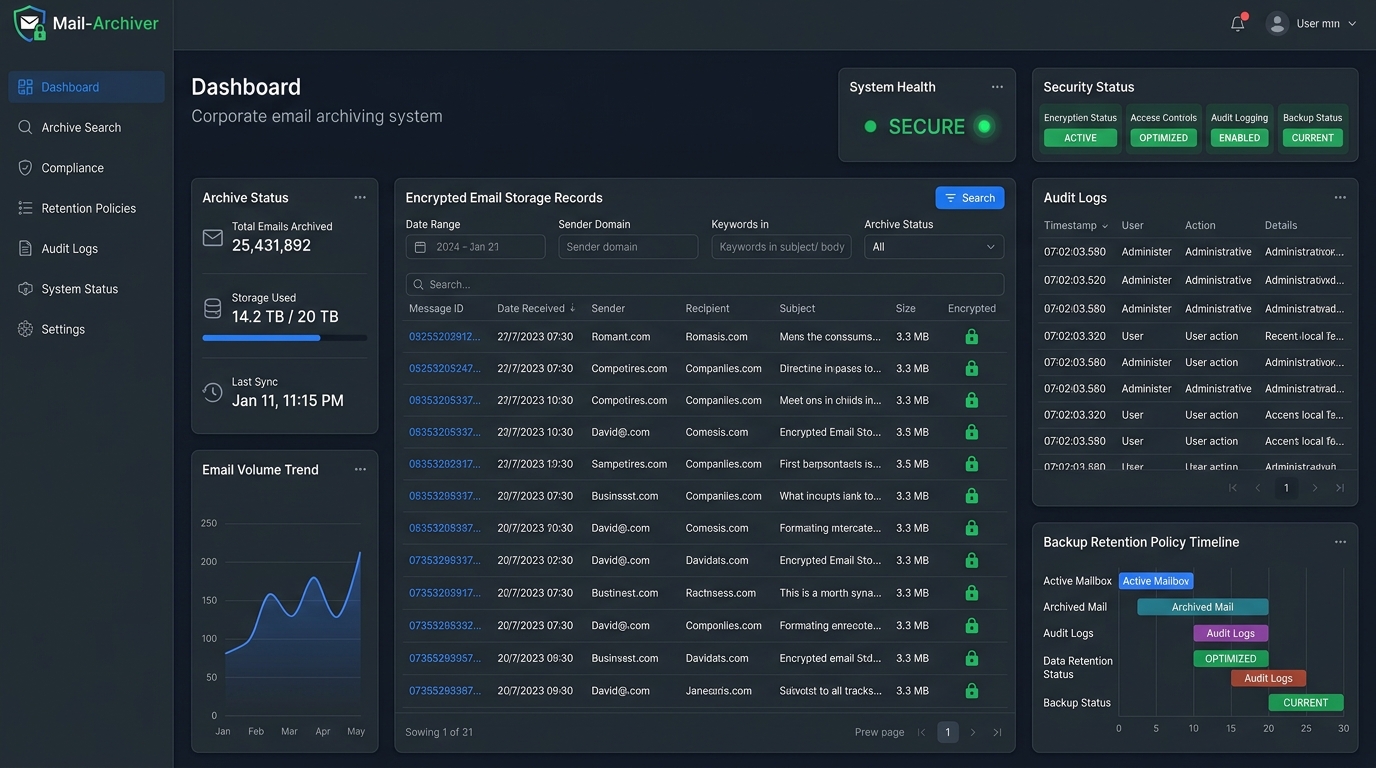The width and height of the screenshot is (1376, 768).
Task: Sort records by Date Received column
Action: [536, 309]
